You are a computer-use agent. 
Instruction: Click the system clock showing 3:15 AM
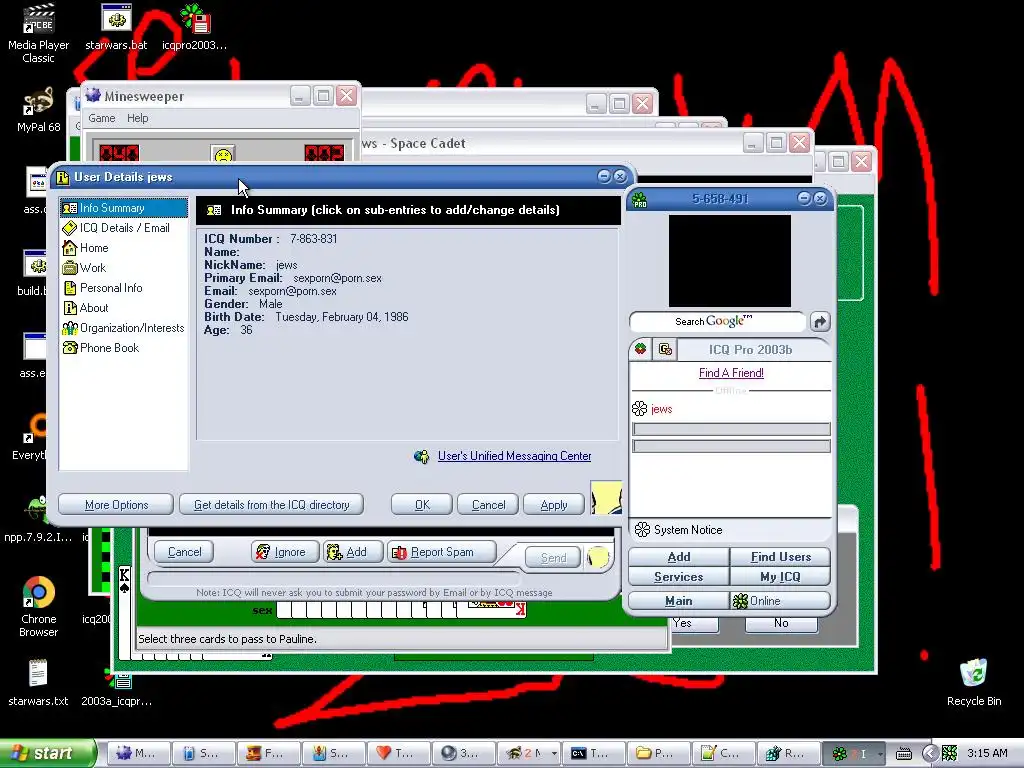(987, 754)
